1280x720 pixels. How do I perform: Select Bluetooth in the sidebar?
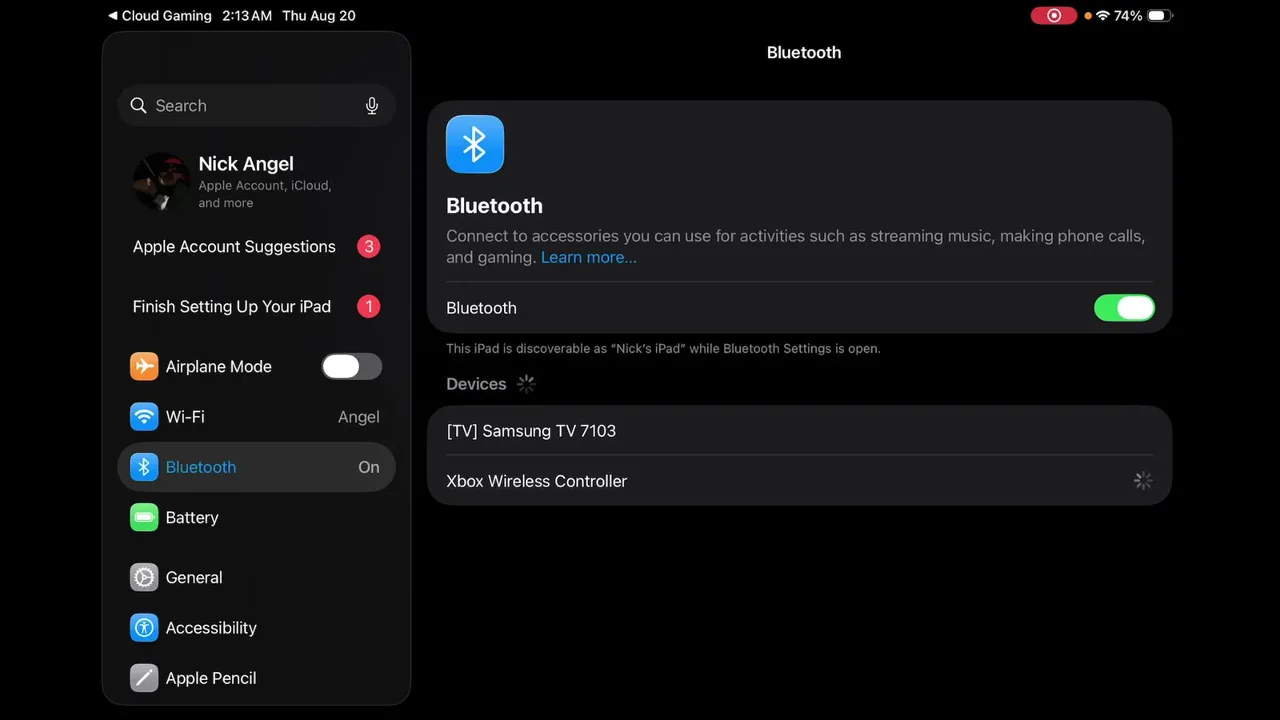[256, 467]
